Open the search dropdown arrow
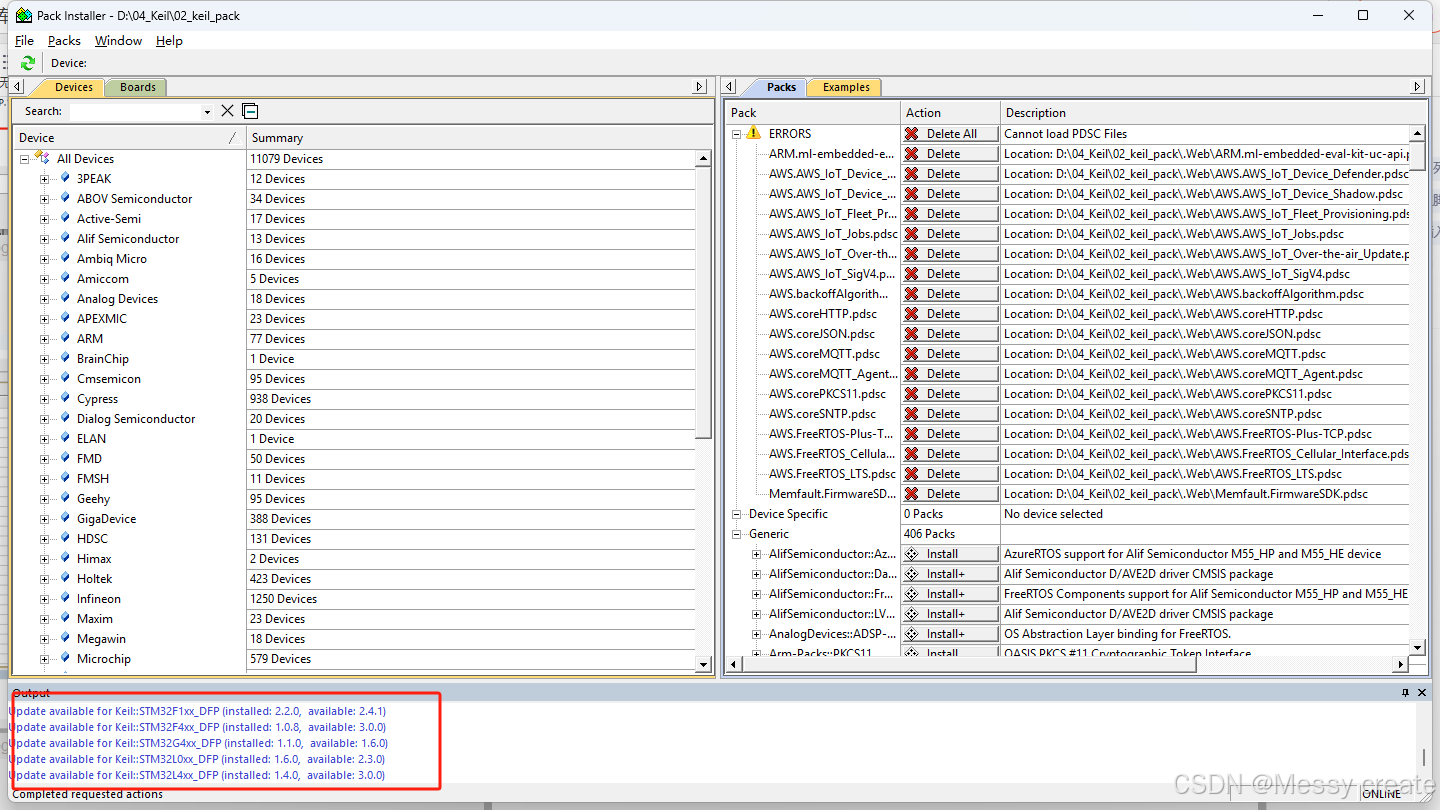 pos(207,112)
